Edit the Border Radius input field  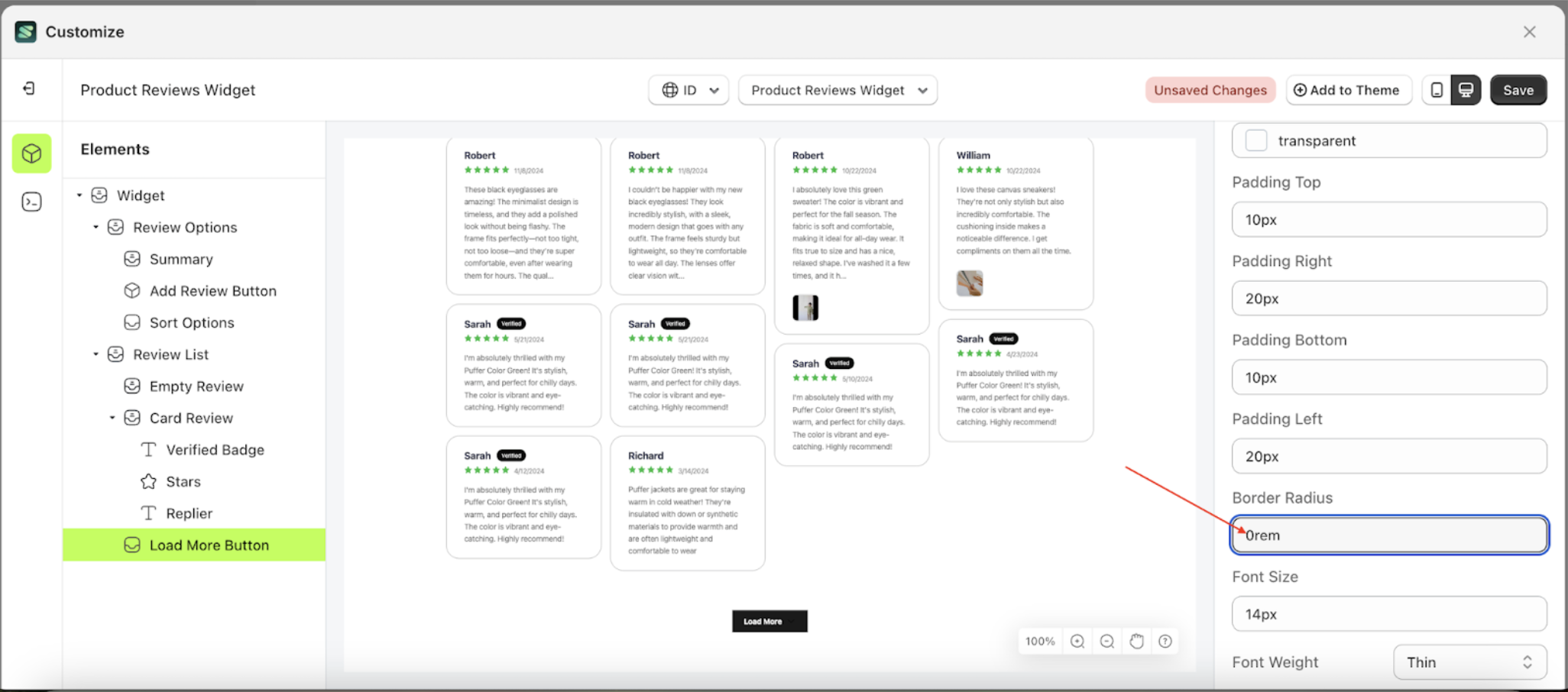[x=1388, y=535]
